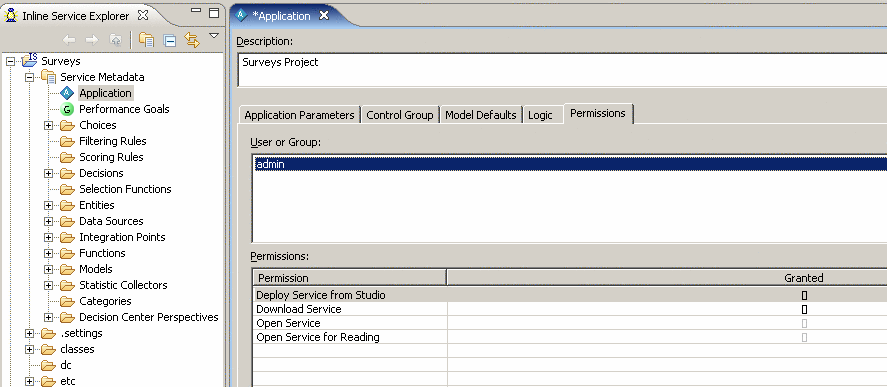Click the Surveys project icon
The height and width of the screenshot is (387, 887).
click(29, 60)
